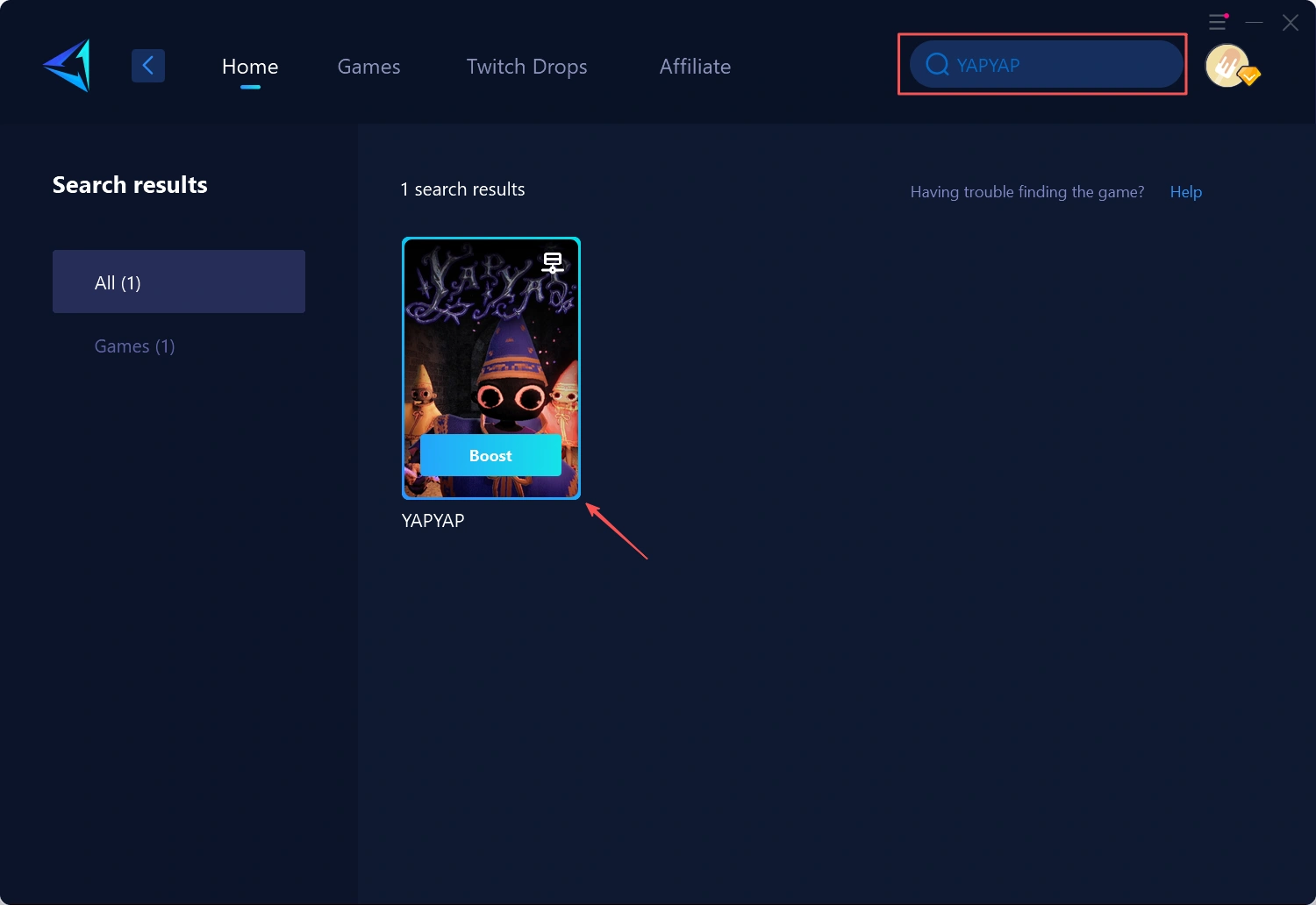Click the YAPYAP game cover thumbnail

coord(490,351)
